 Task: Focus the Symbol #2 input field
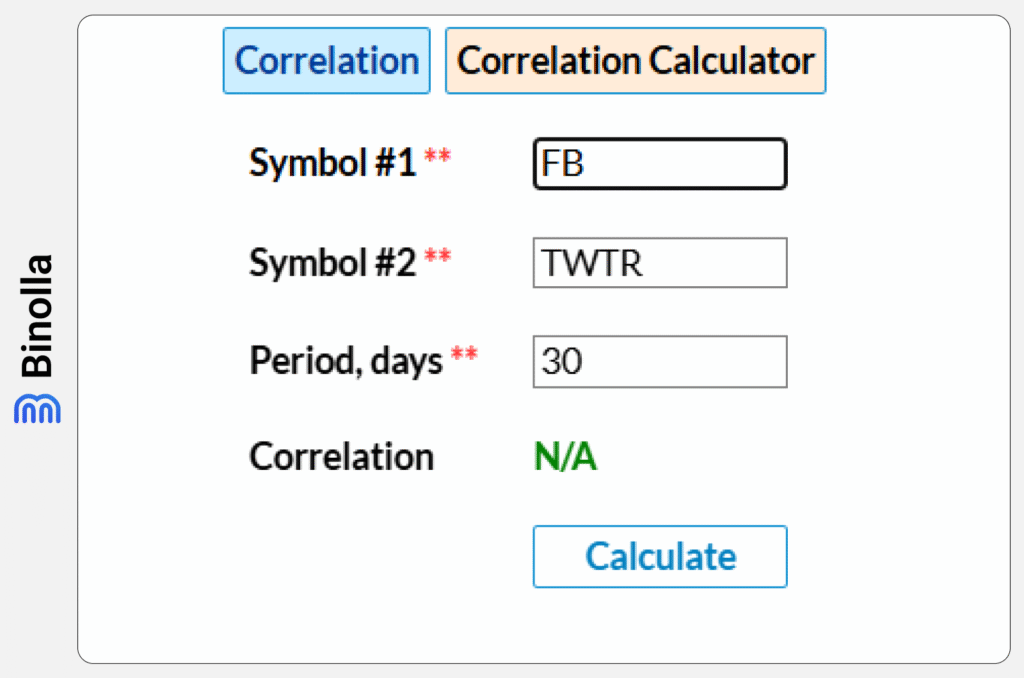pos(660,263)
